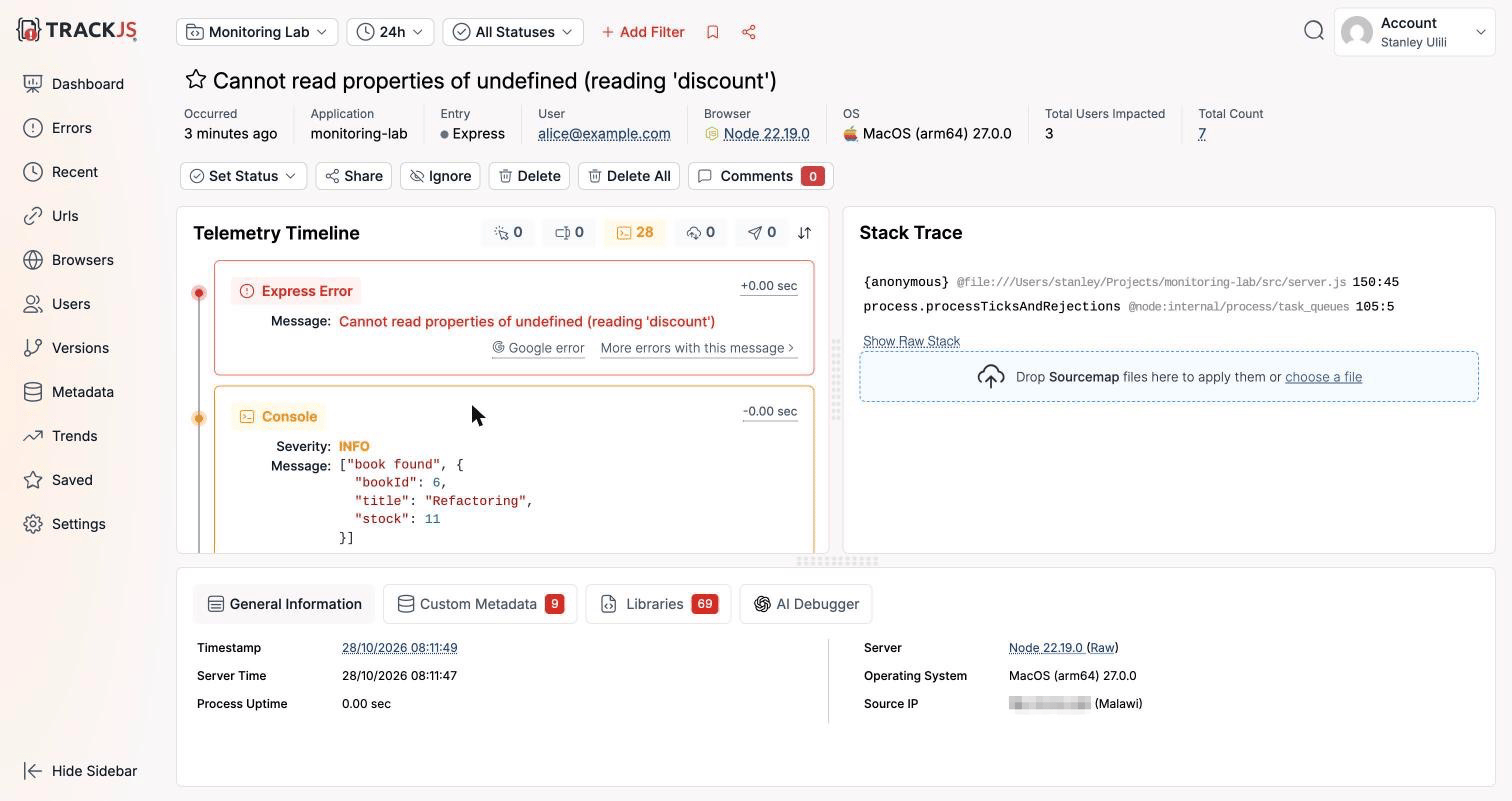Click the Add Filter button
Viewport: 1512px width, 801px height.
(x=643, y=32)
